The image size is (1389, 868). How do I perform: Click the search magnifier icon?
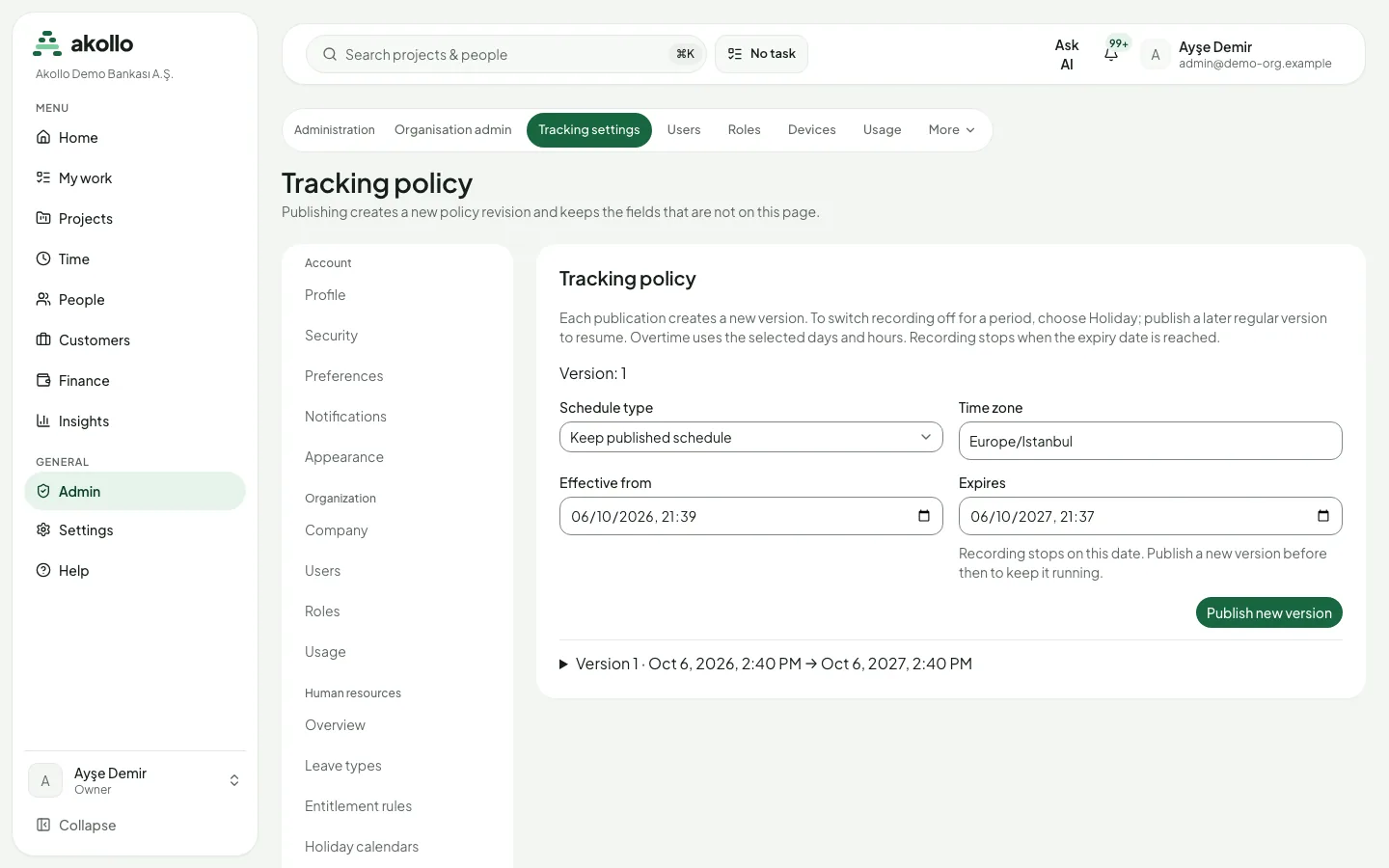tap(330, 54)
